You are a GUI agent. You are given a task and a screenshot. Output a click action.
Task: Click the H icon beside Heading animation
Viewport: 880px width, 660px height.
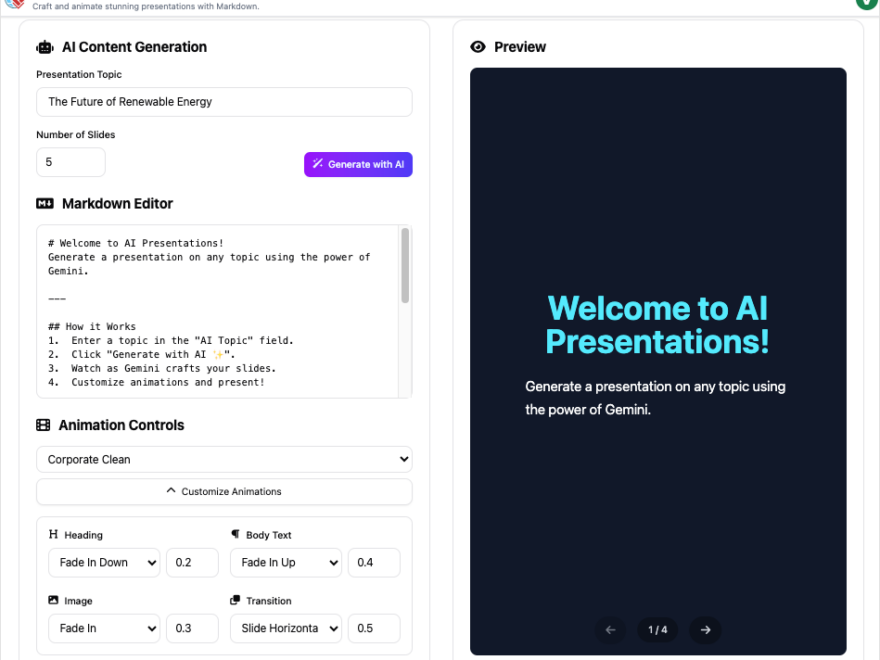[55, 534]
